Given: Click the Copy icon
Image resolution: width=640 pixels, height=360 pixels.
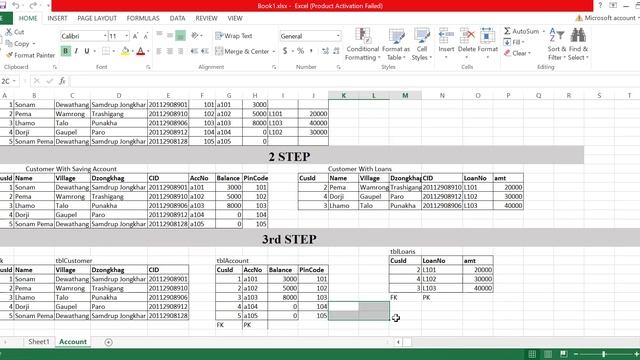Looking at the screenshot, I should [9, 43].
